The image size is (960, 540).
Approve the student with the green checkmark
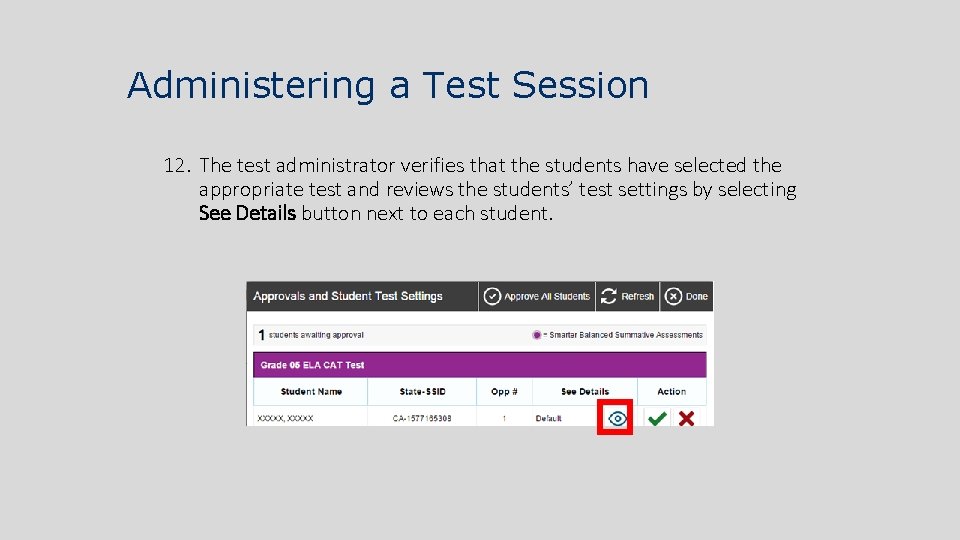point(657,419)
